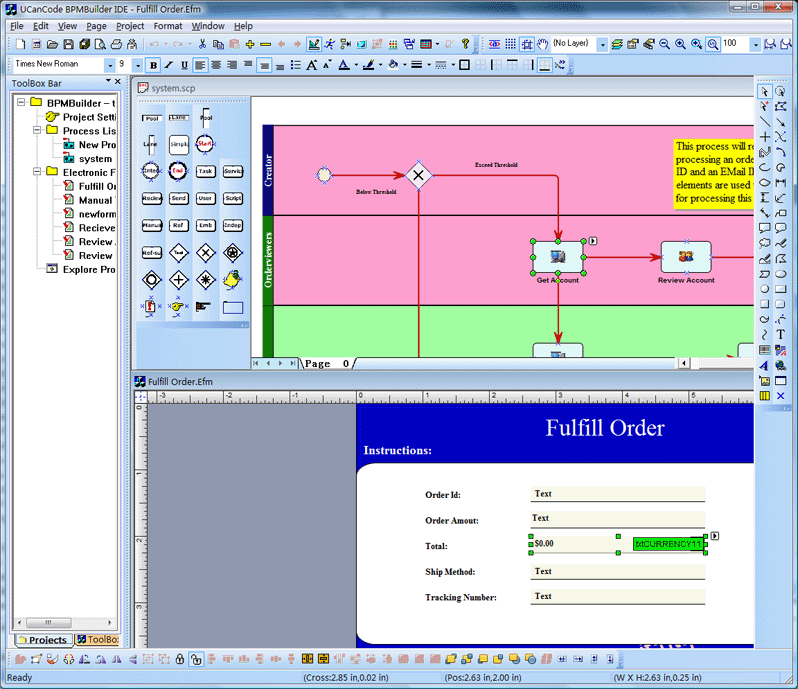The width and height of the screenshot is (798, 689).
Task: Select the Text tool in right toolbar
Action: 780,335
